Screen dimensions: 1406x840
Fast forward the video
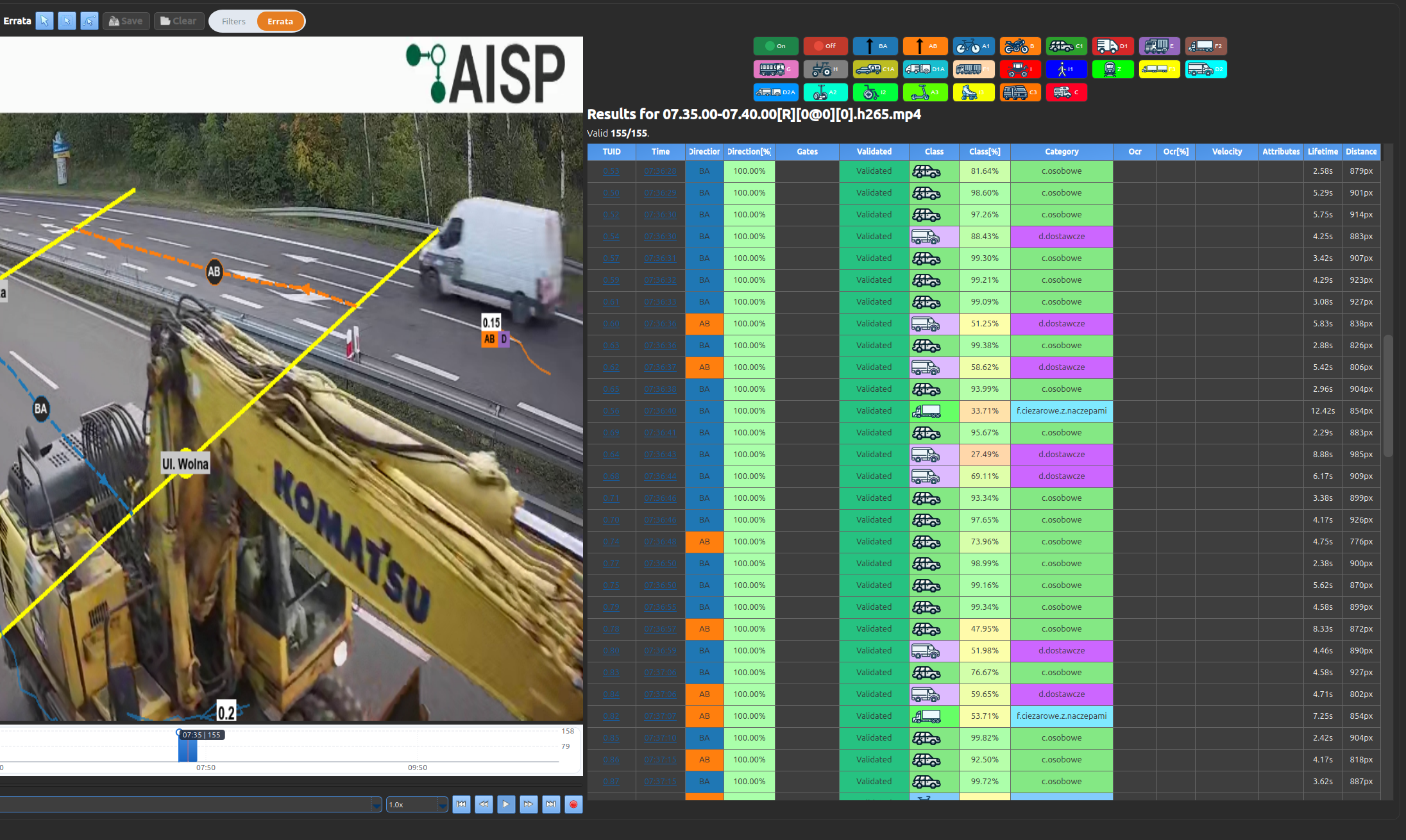[x=529, y=804]
